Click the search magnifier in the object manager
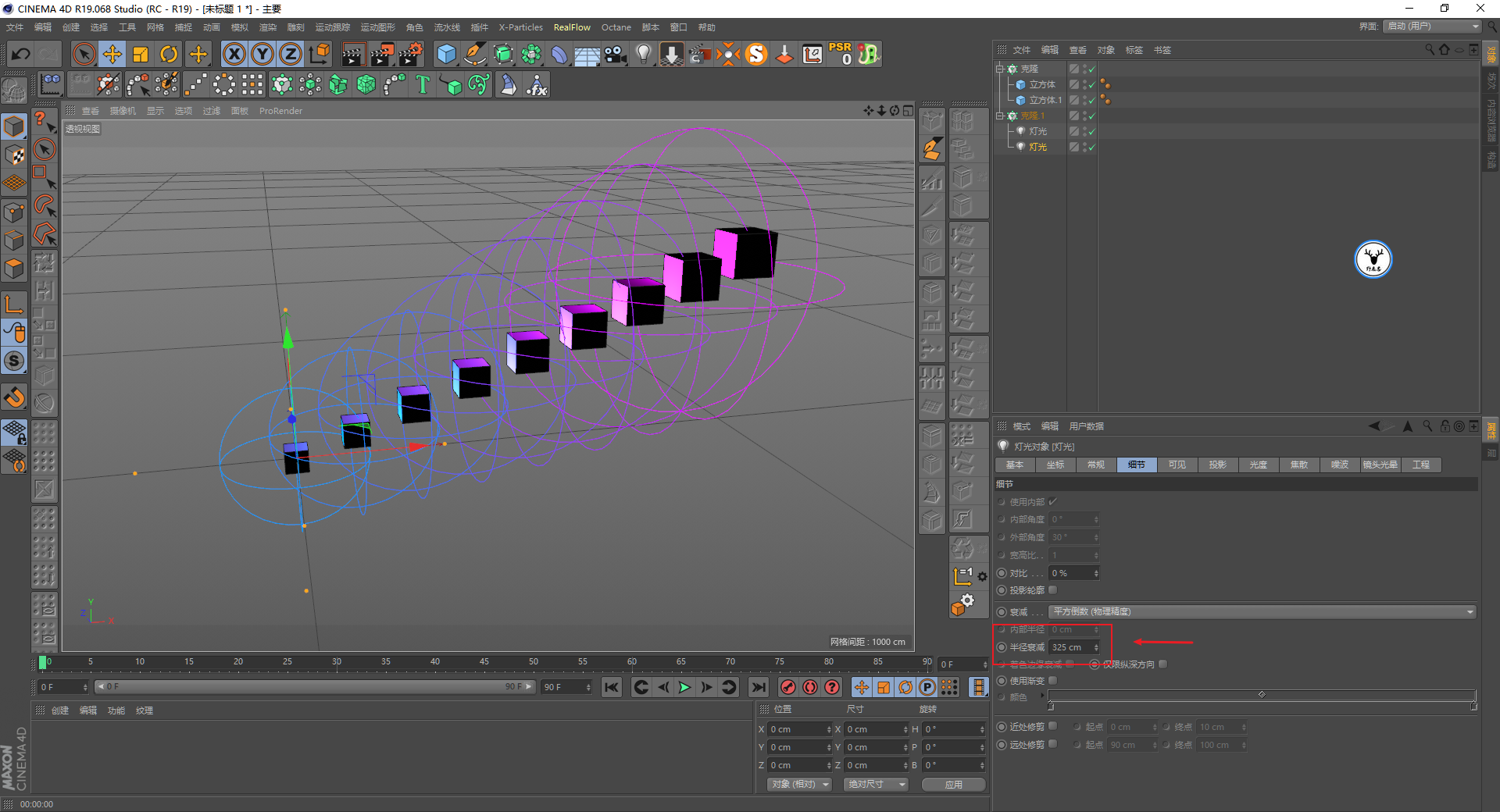Image resolution: width=1500 pixels, height=812 pixels. click(x=1430, y=49)
